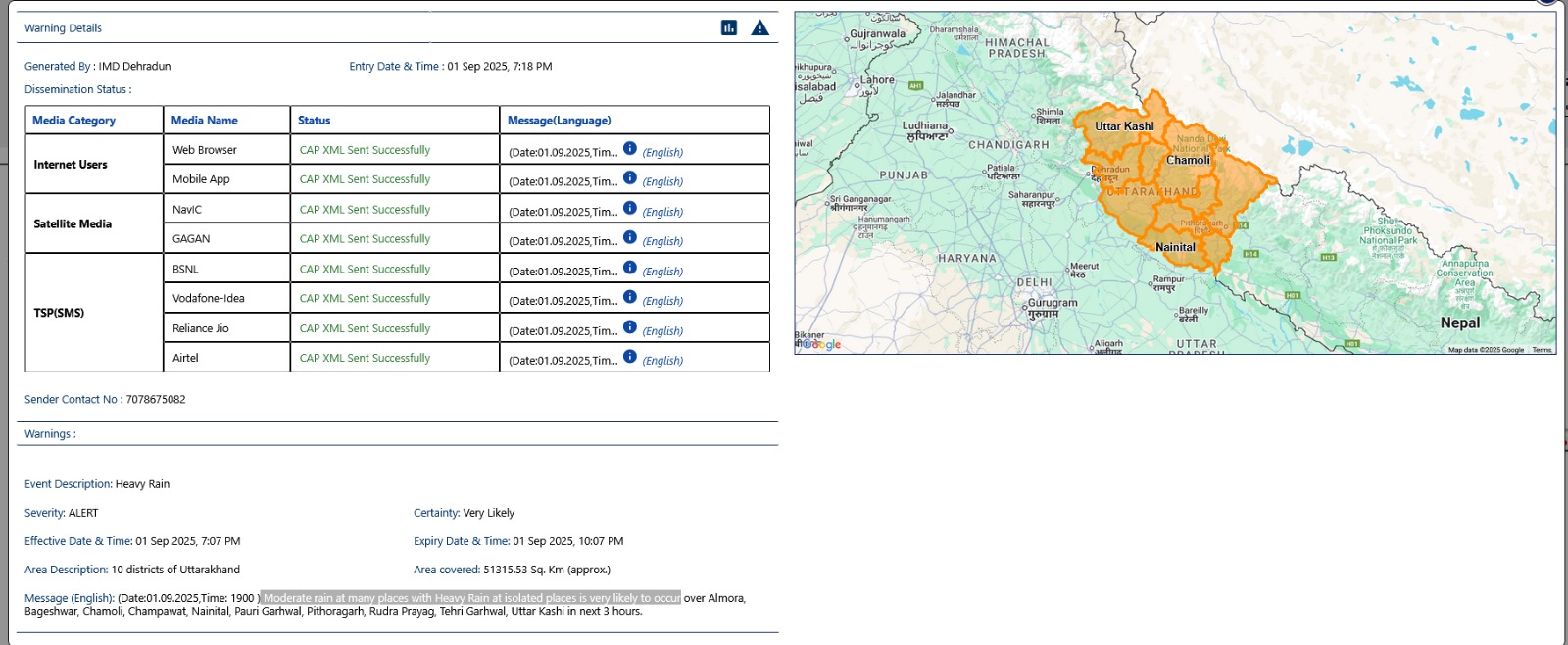Click Nainital district on the map
The height and width of the screenshot is (645, 1568).
[1175, 247]
